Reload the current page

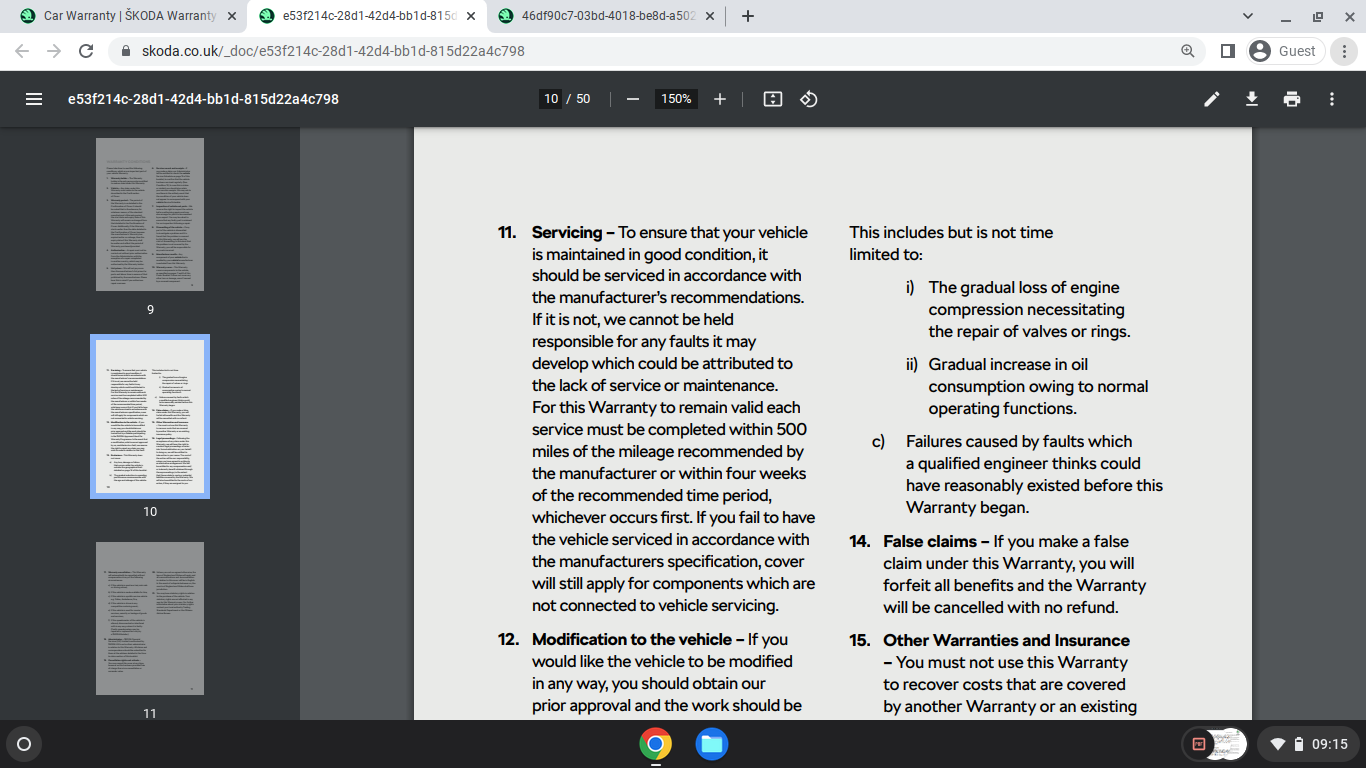point(86,51)
